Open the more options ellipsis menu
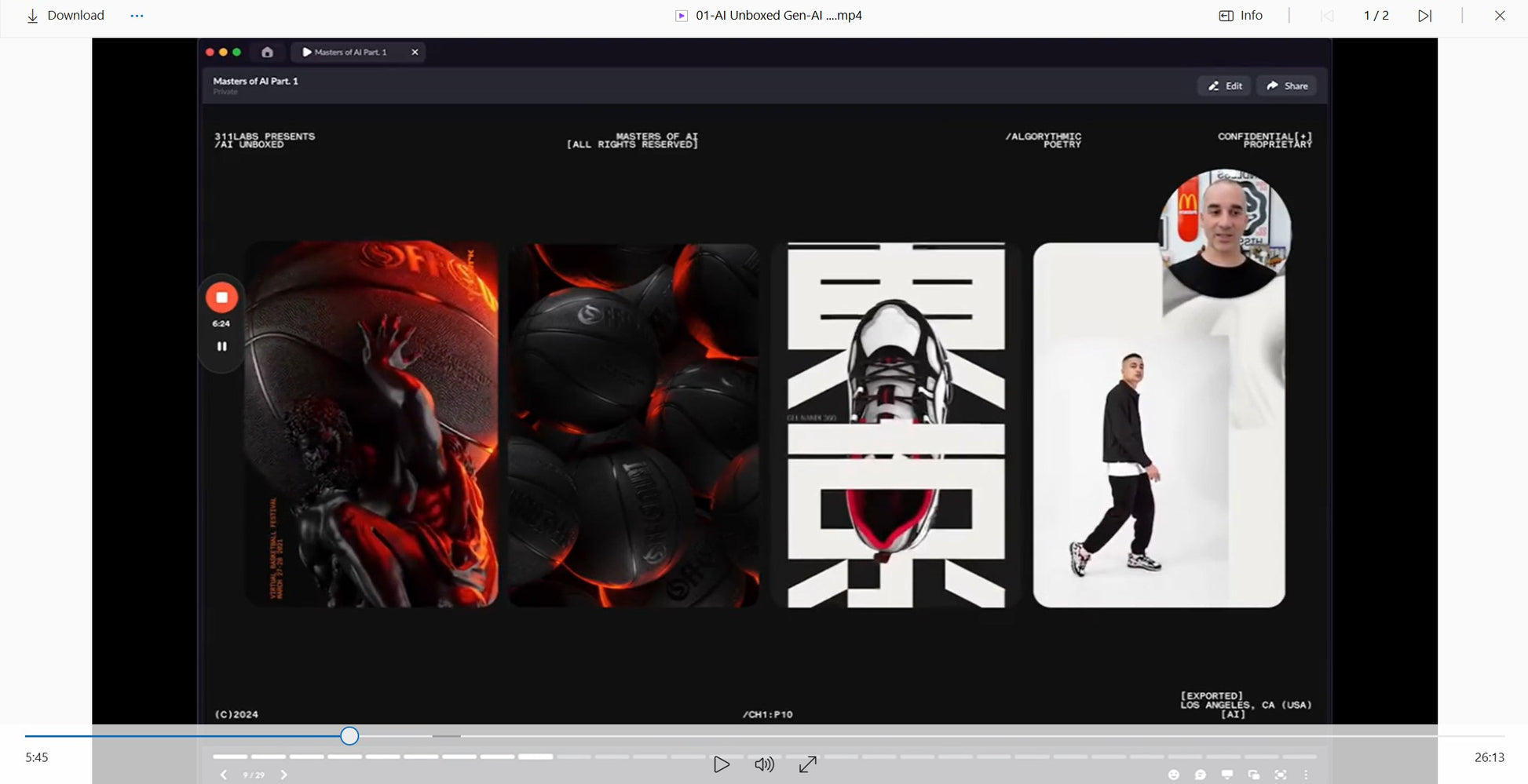The width and height of the screenshot is (1528, 784). [137, 16]
